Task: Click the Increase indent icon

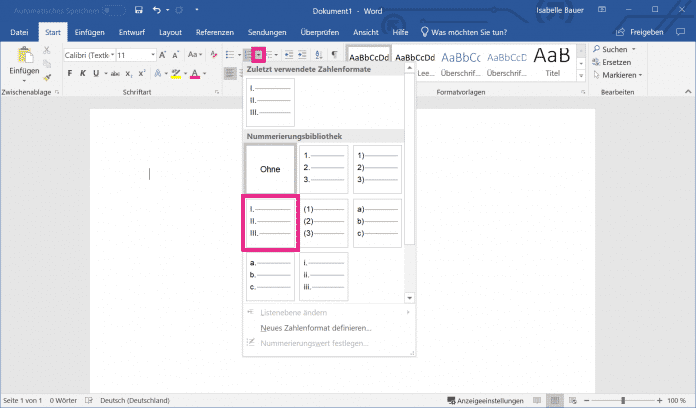Action: [x=301, y=55]
